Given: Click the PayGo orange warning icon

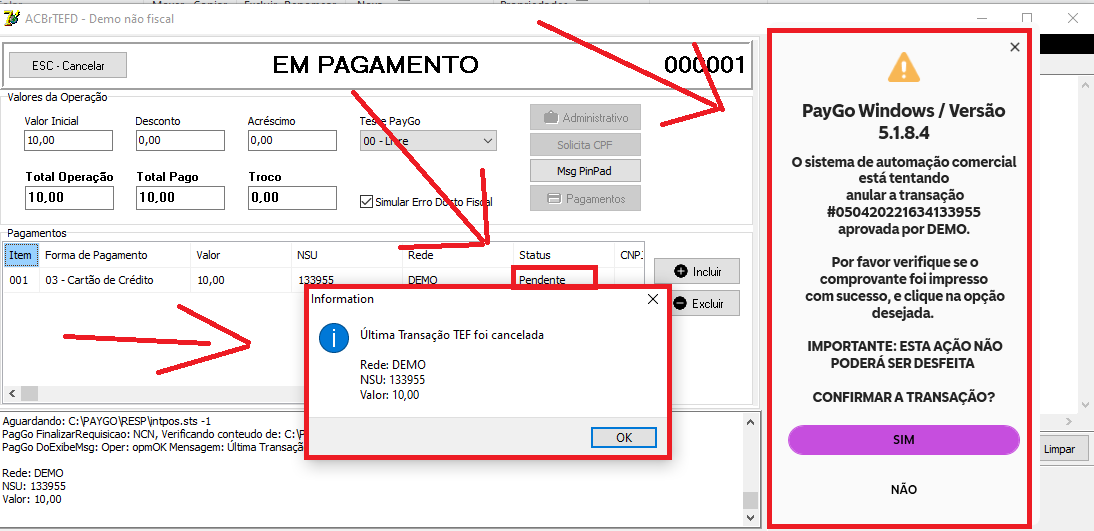Looking at the screenshot, I should coord(904,68).
